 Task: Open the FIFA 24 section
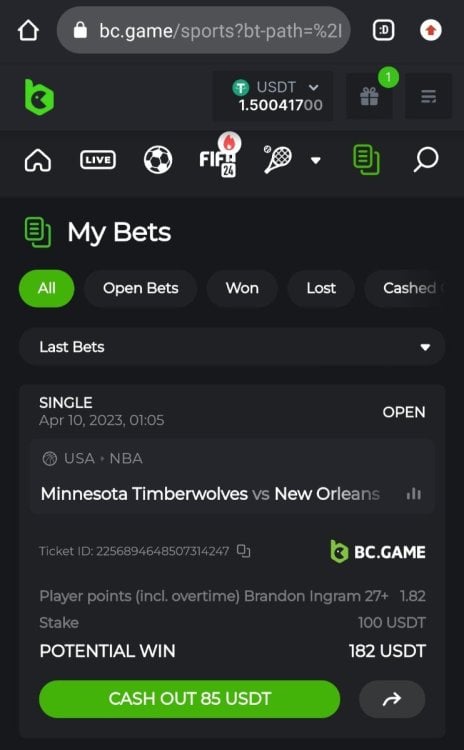(x=218, y=160)
